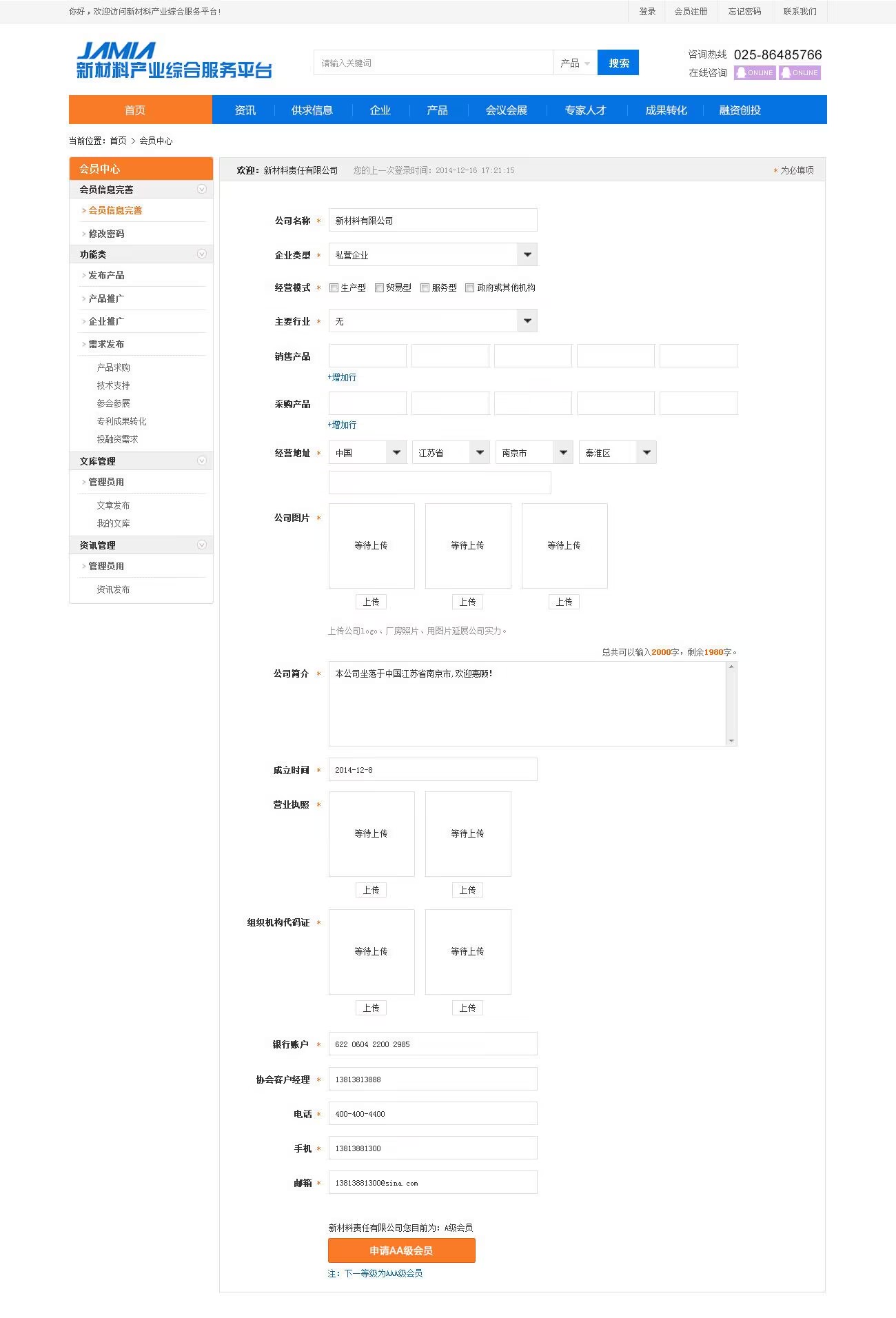
Task: Select 产品推广 in the sidebar
Action: point(106,298)
